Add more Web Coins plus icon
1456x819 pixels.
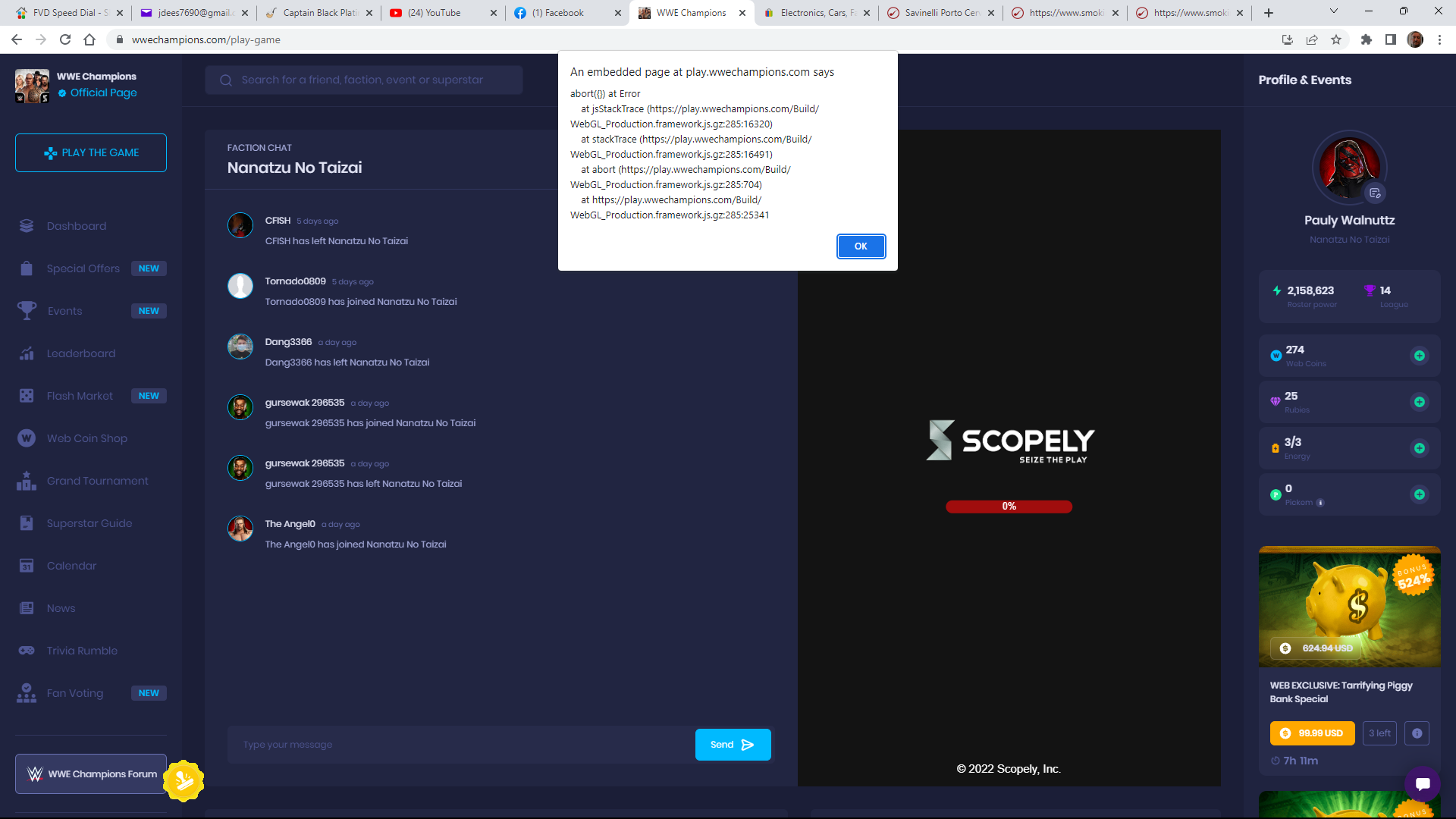pyautogui.click(x=1419, y=356)
